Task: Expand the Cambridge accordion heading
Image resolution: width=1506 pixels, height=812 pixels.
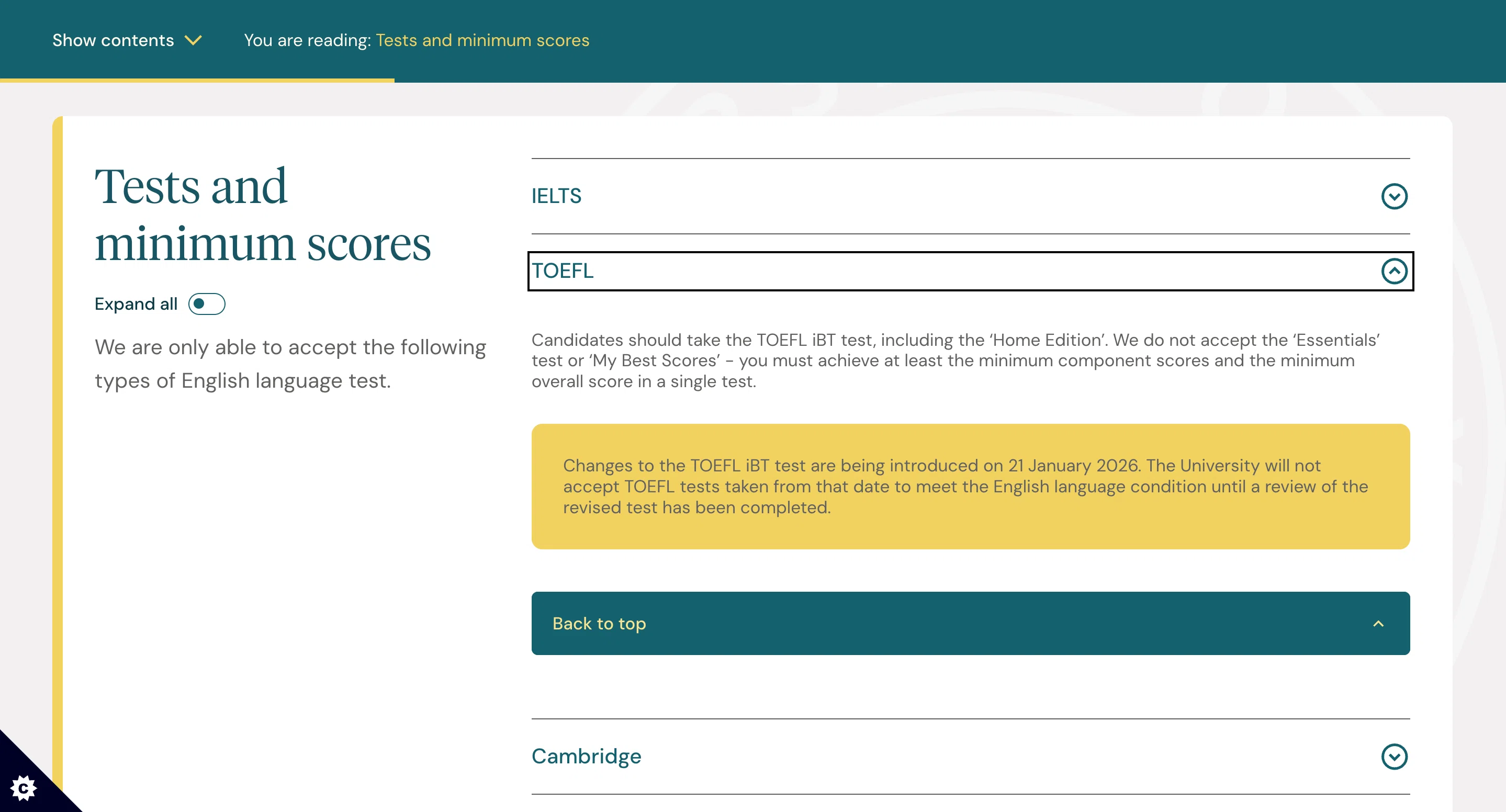Action: click(971, 757)
